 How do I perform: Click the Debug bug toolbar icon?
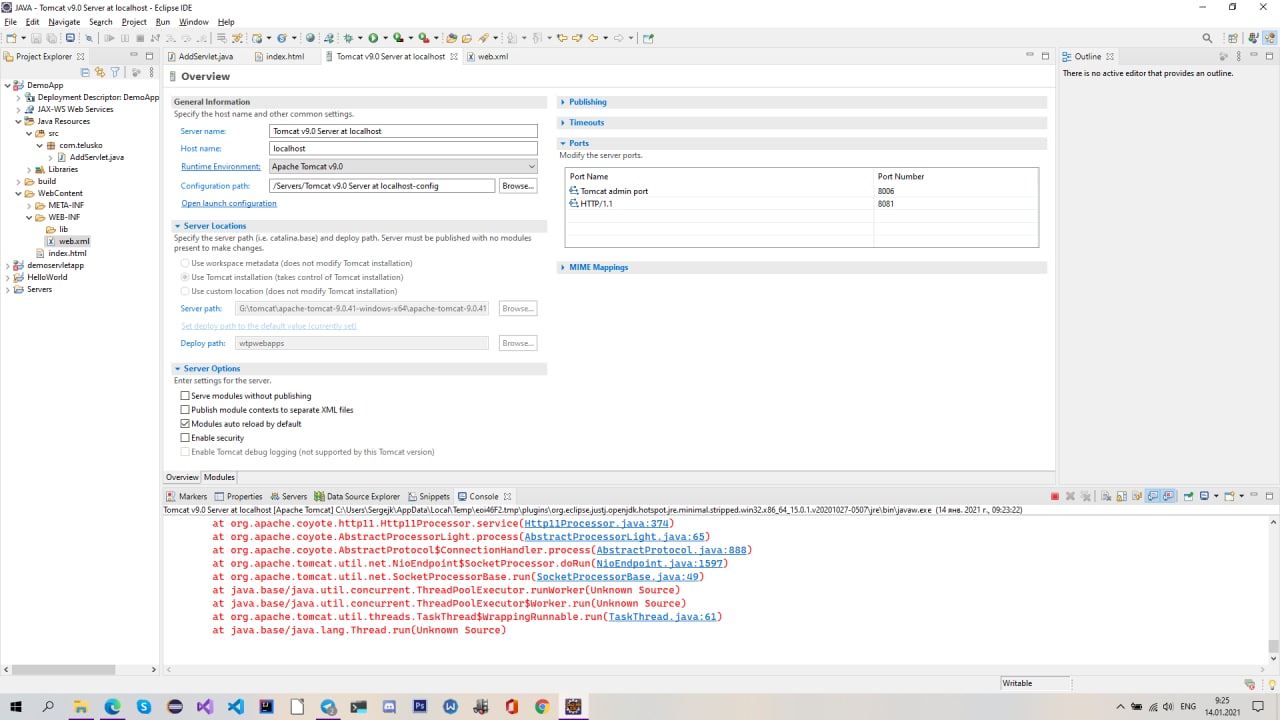point(348,38)
